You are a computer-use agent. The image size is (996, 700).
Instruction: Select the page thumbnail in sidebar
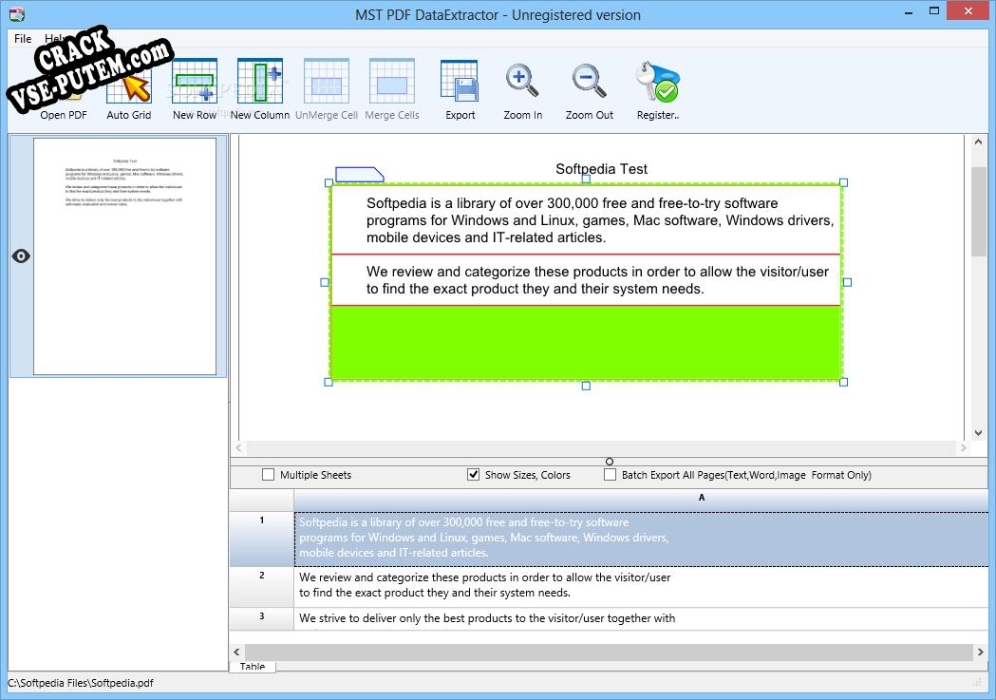point(125,257)
